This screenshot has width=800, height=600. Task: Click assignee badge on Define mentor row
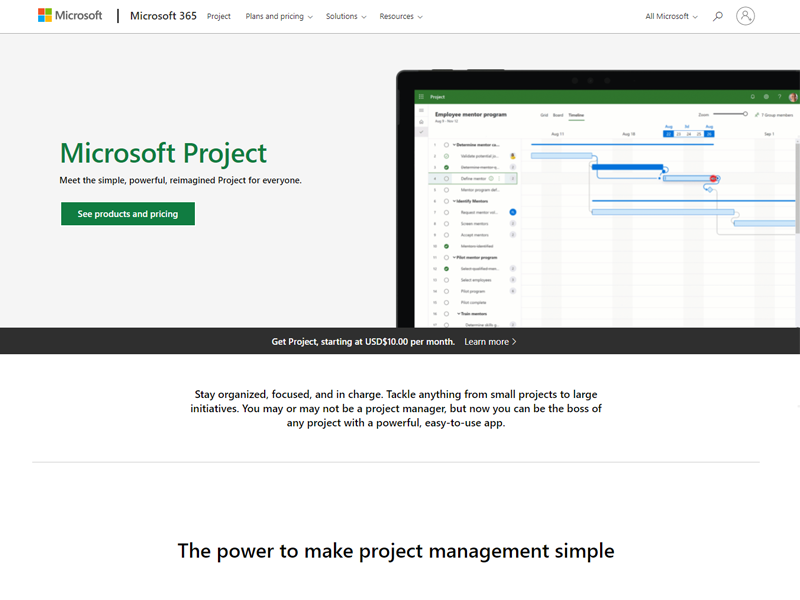[x=513, y=179]
